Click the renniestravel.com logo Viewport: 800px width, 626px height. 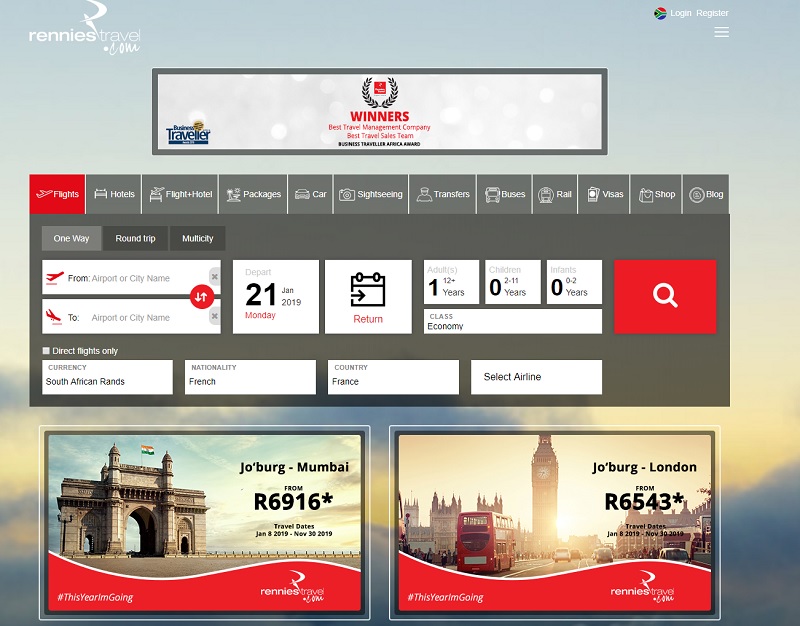pos(85,29)
